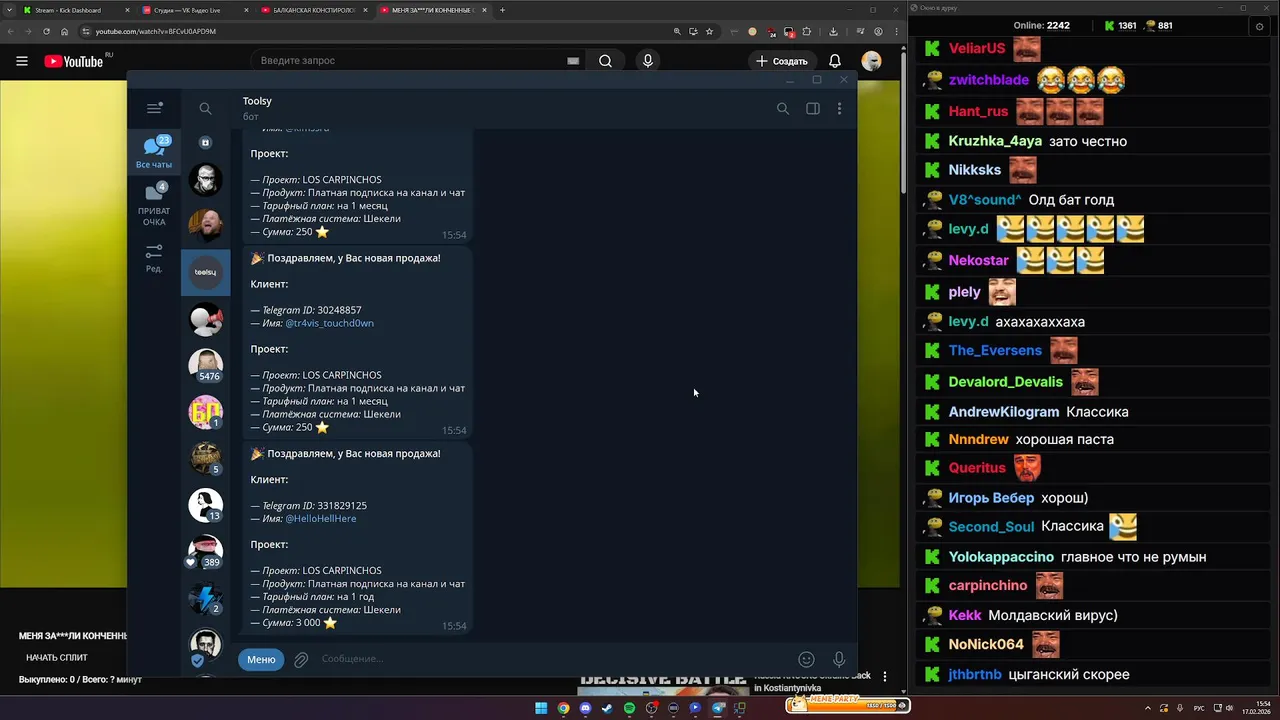Open Discord from the taskbar
This screenshot has height=720, width=1280.
point(585,708)
